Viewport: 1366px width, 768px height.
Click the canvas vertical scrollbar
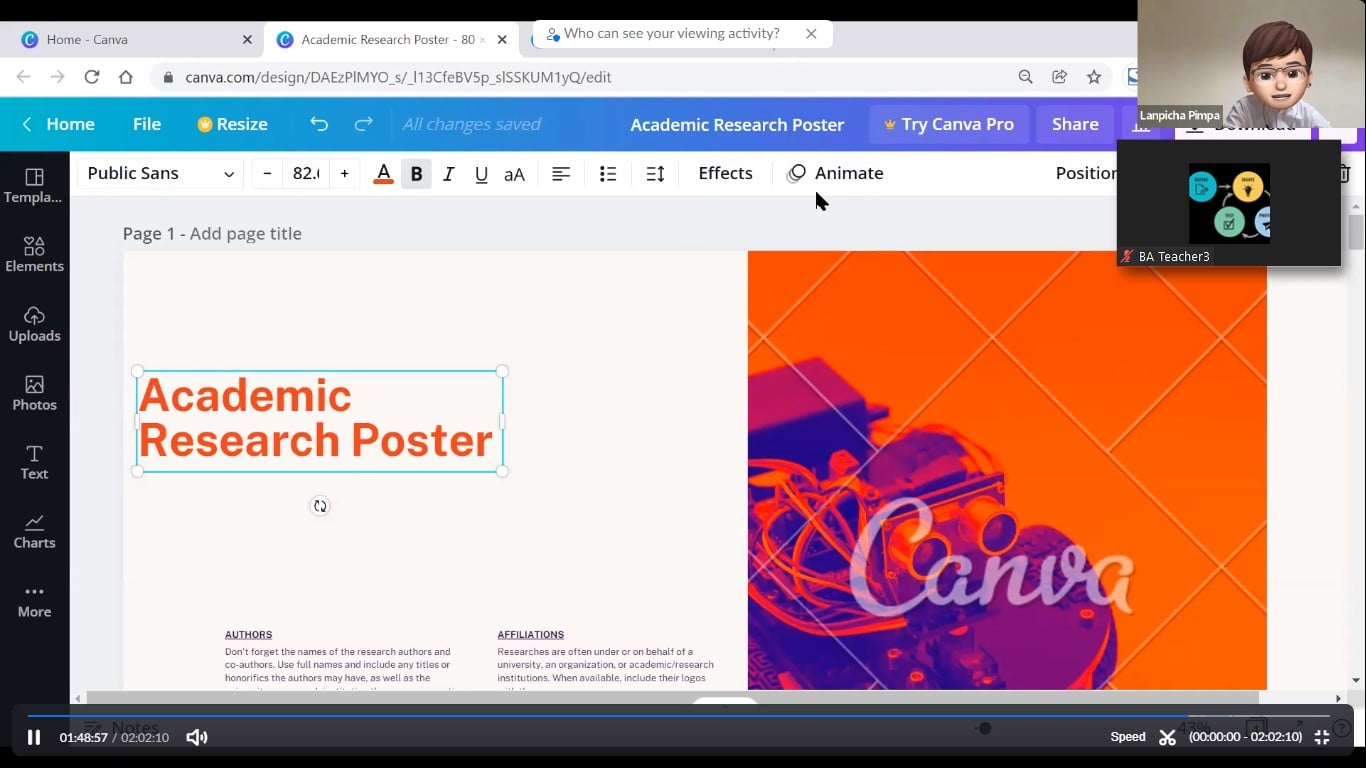click(x=1356, y=232)
